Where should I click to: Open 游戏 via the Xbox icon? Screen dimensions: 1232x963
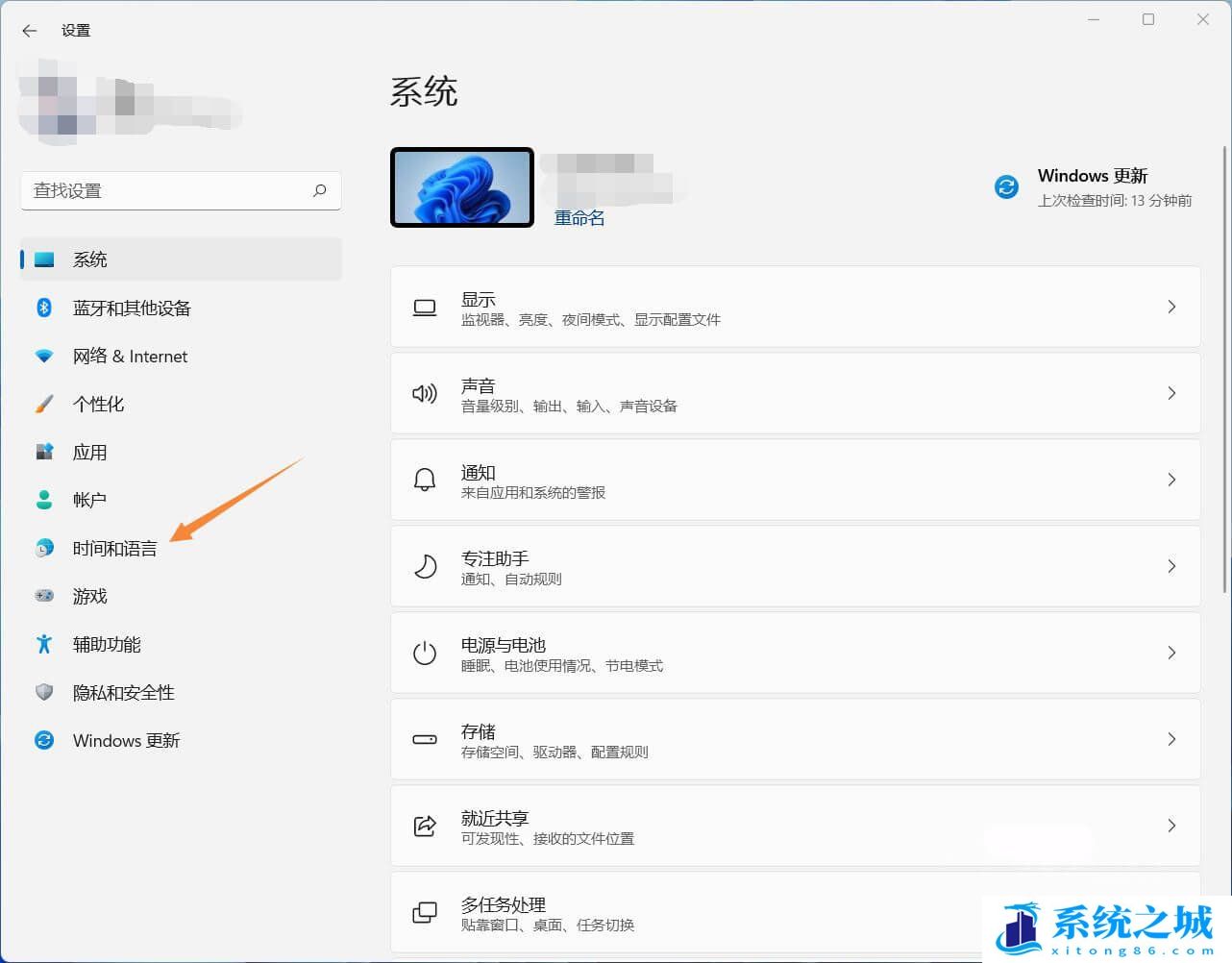click(x=44, y=596)
